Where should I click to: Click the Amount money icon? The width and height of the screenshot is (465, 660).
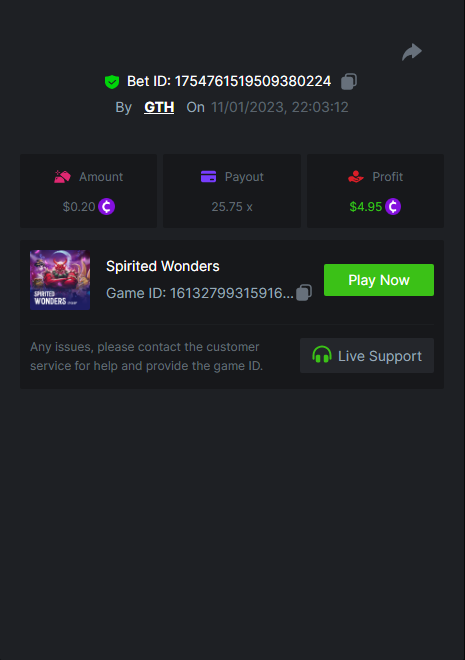click(x=62, y=177)
